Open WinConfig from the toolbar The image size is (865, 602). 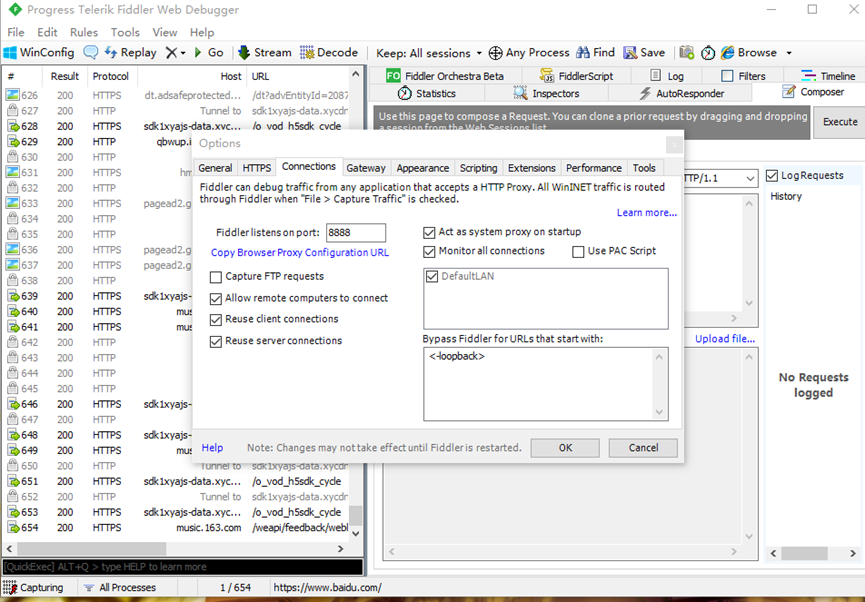tap(39, 52)
